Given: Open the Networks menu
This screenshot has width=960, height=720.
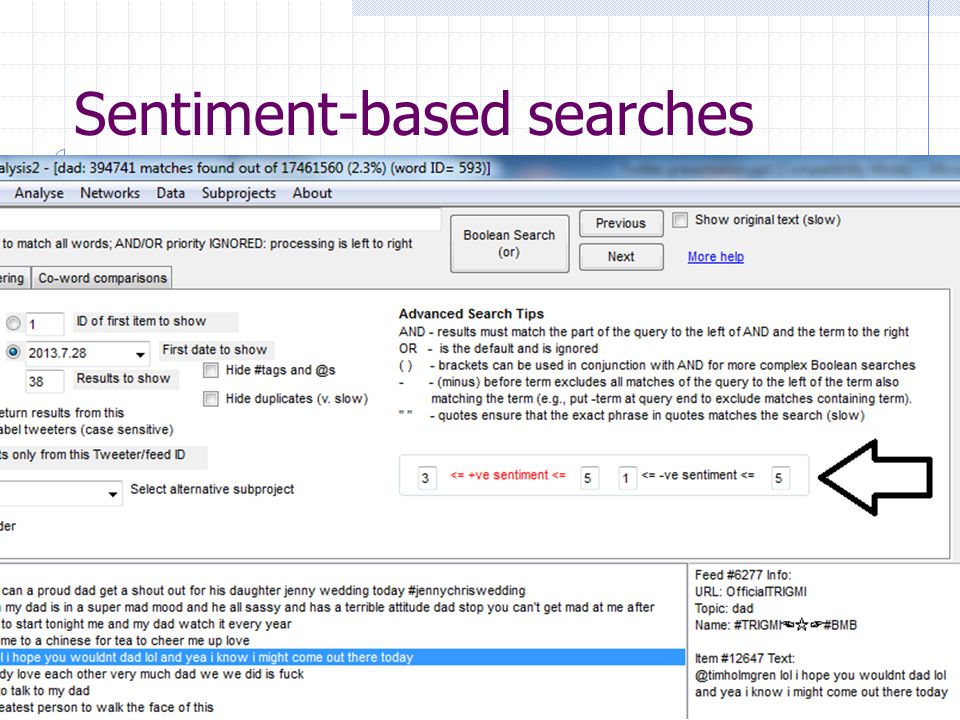Looking at the screenshot, I should pos(110,193).
